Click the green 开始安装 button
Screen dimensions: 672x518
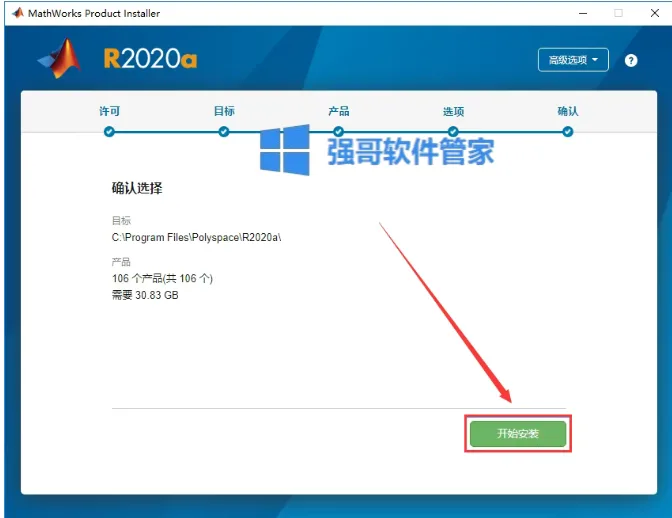pyautogui.click(x=518, y=434)
